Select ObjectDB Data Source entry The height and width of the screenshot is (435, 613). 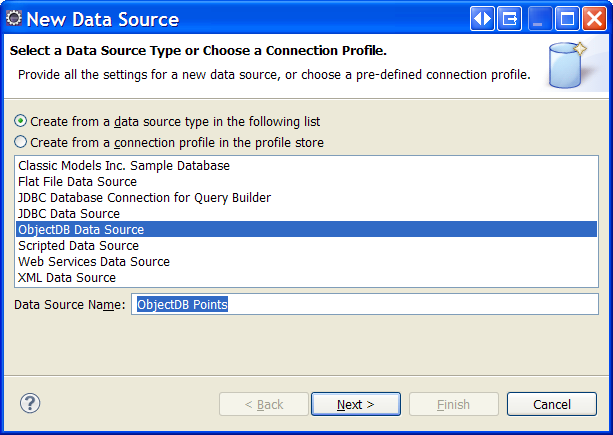coord(306,229)
